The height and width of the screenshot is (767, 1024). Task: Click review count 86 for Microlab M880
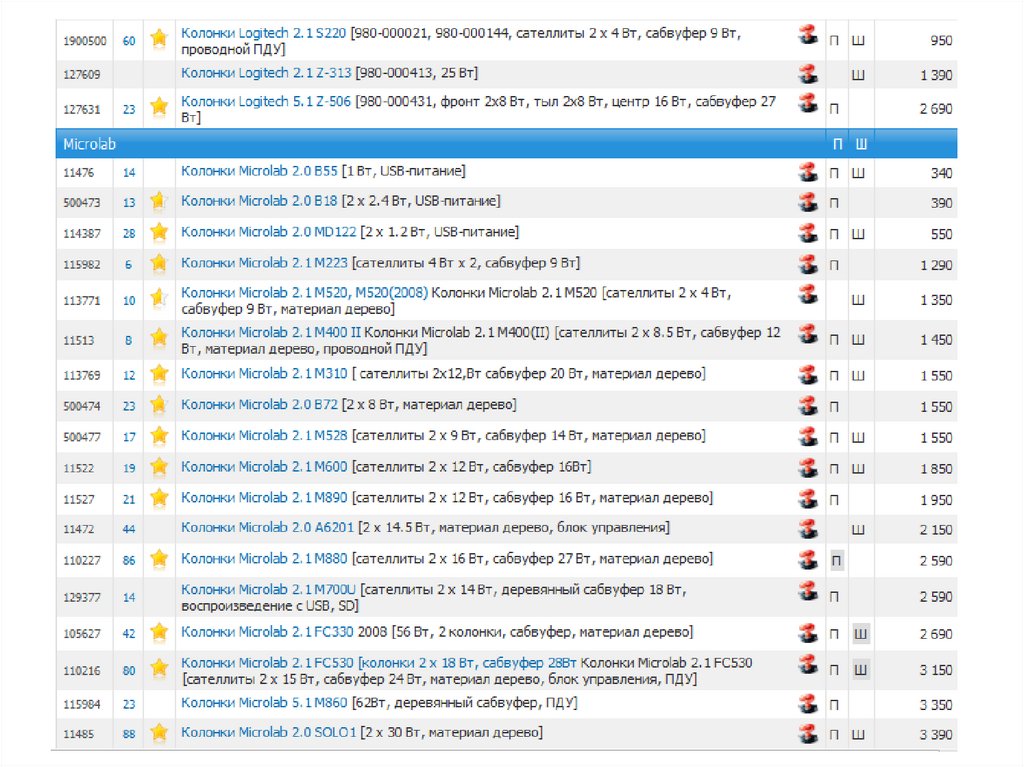point(129,561)
